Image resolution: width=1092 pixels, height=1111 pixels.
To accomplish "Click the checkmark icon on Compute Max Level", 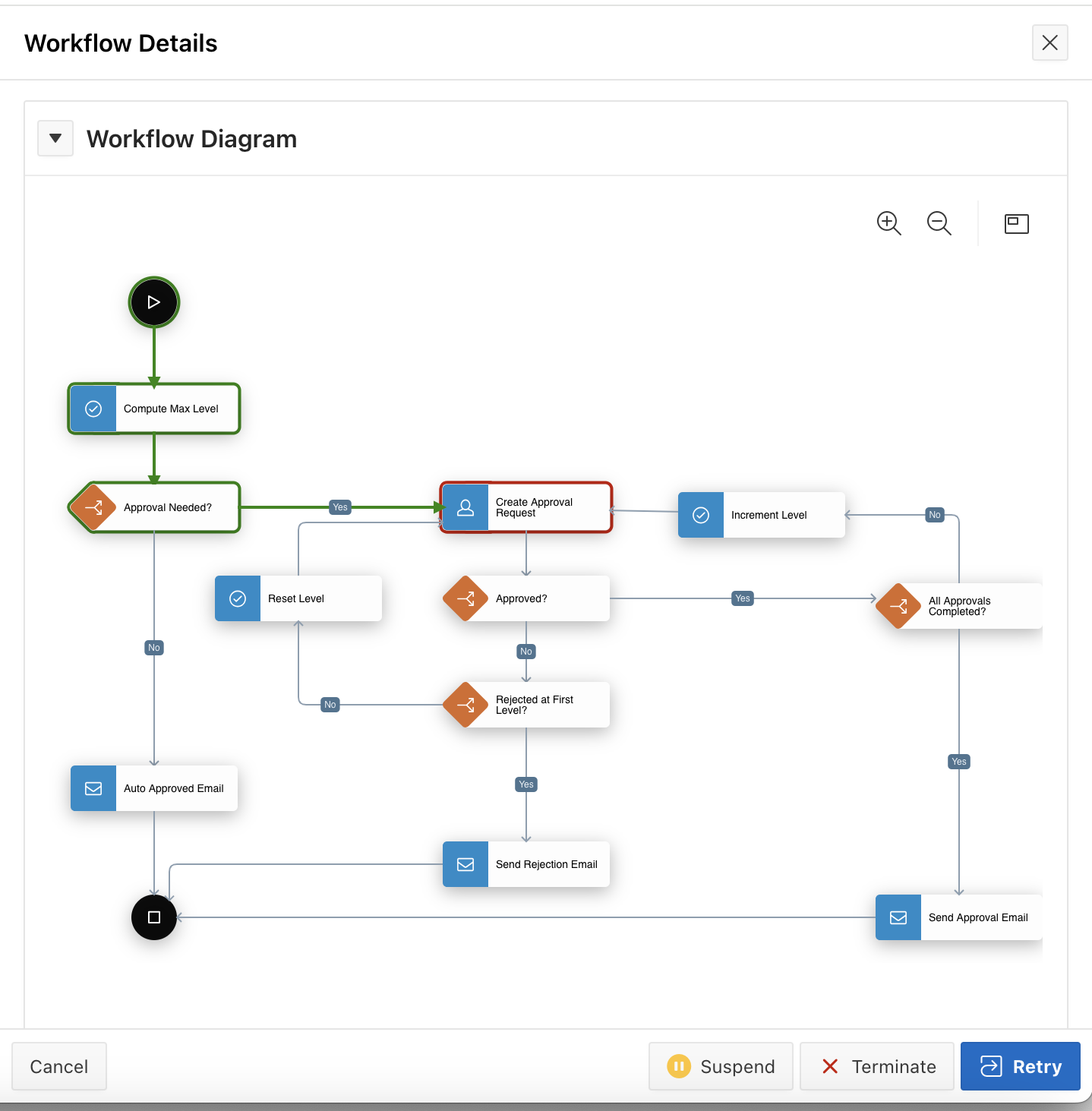I will (93, 409).
